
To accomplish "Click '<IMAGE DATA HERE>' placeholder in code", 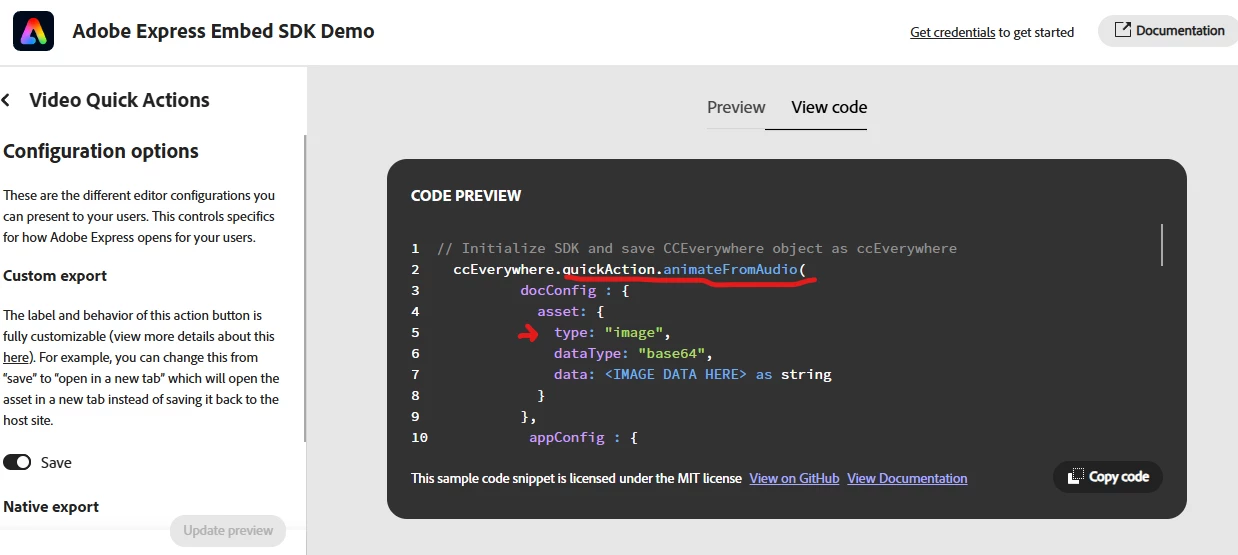I will (x=676, y=374).
